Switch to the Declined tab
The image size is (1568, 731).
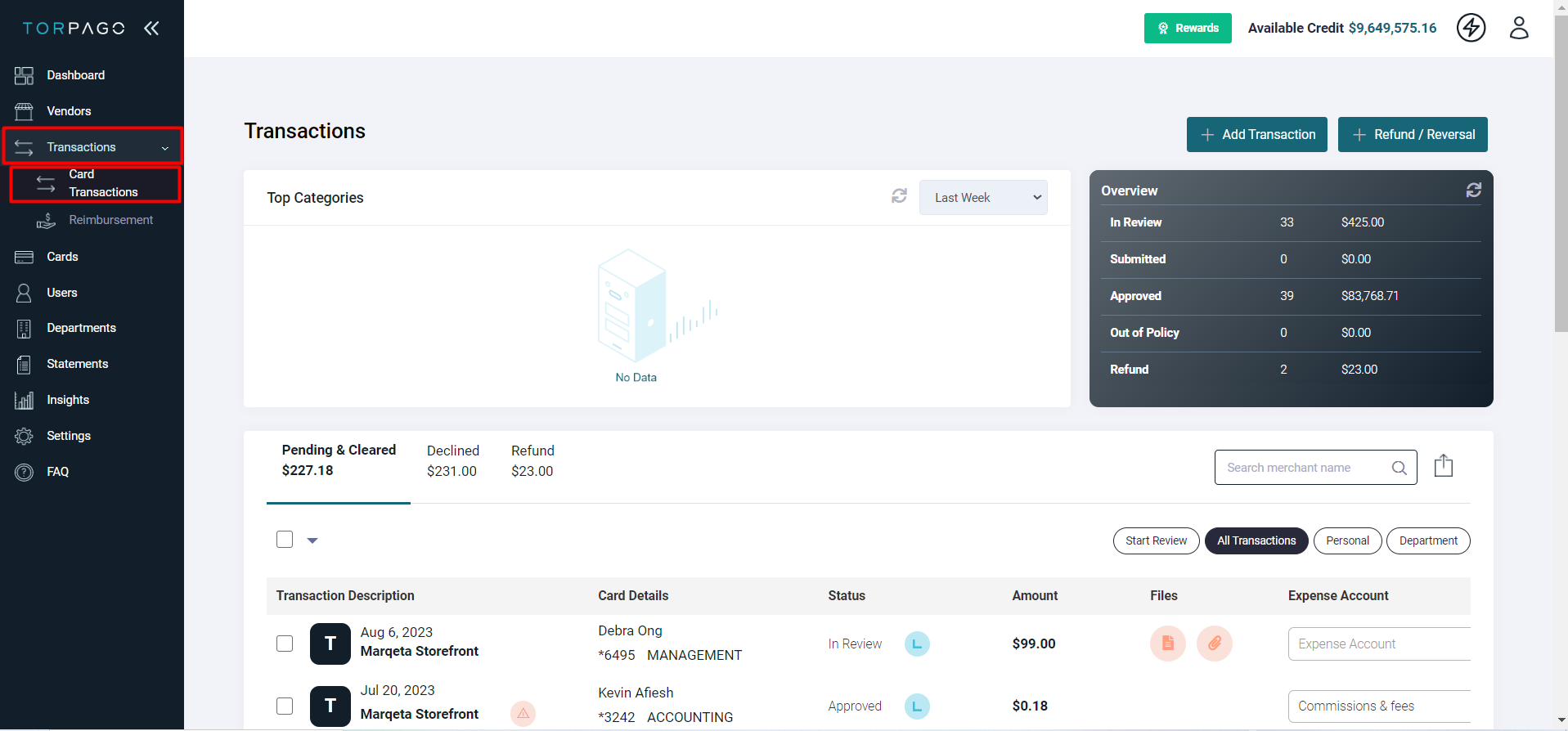click(x=452, y=461)
